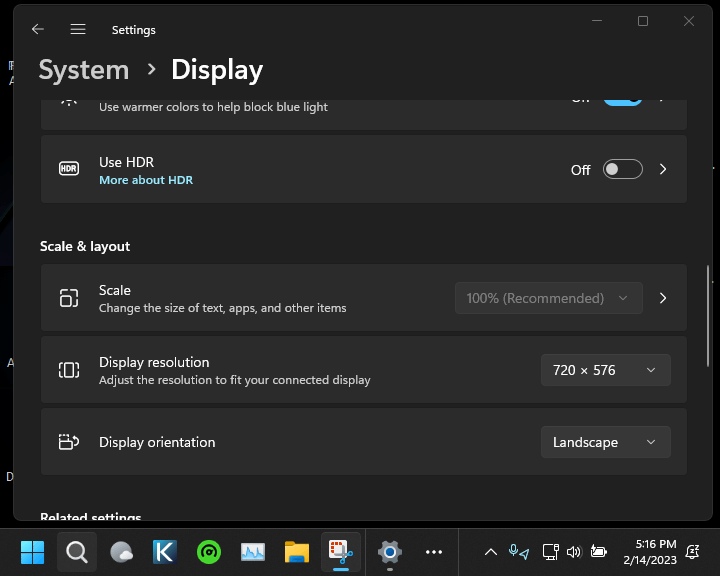Open the More about HDR link

tap(146, 181)
